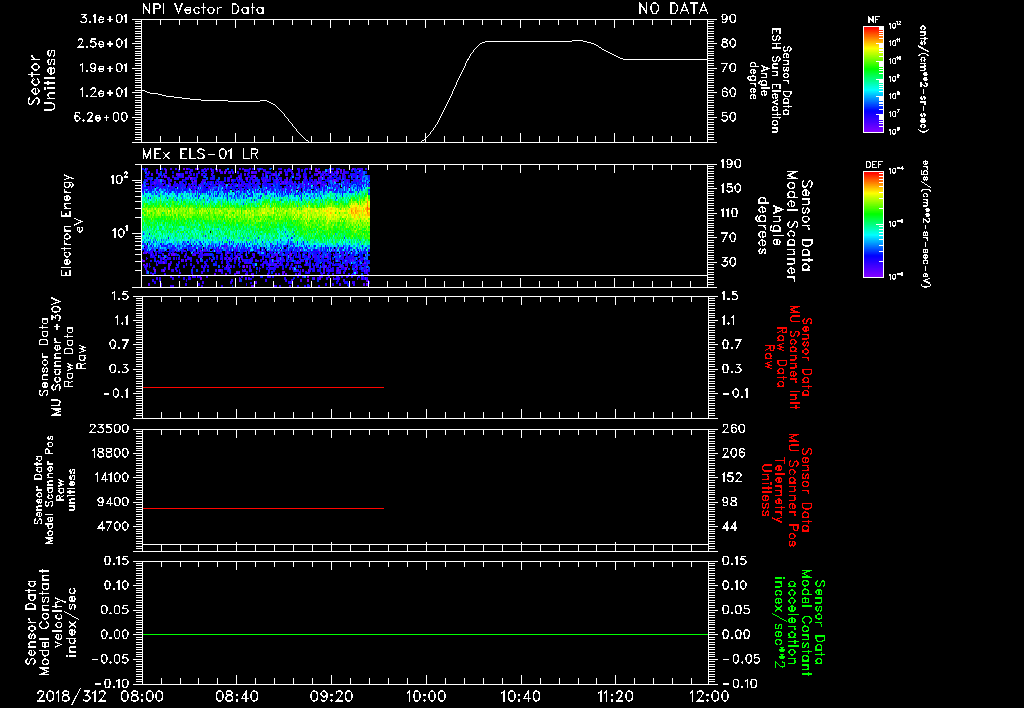Click the red Model Scanner Pos line
The image size is (1024, 708).
pos(263,508)
